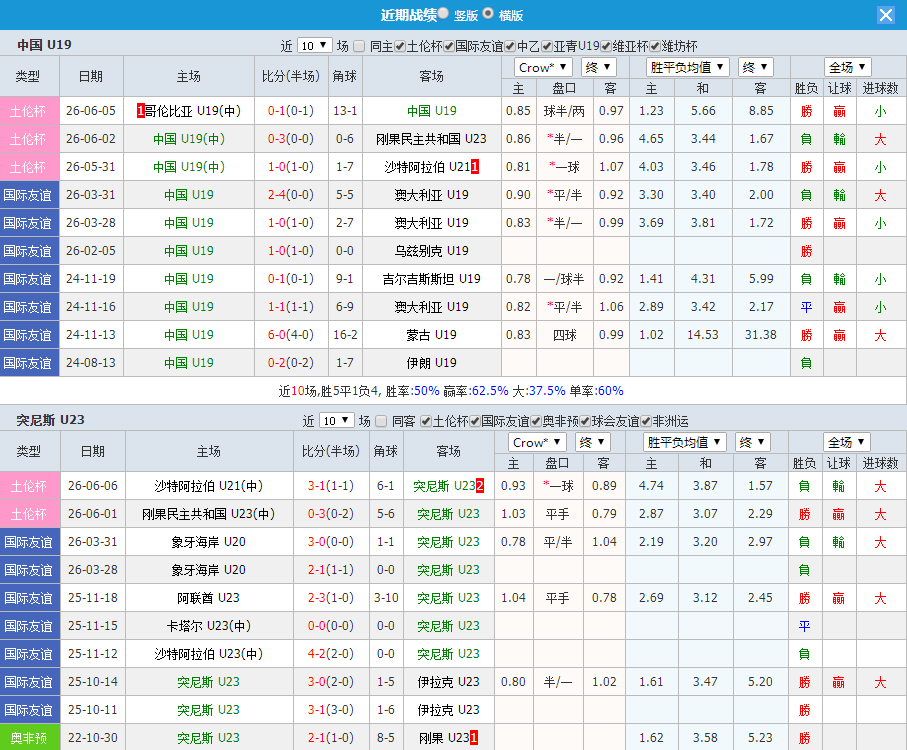Image resolution: width=907 pixels, height=750 pixels.
Task: Toggle 奥非预 filter checkbox
Action: pos(536,422)
